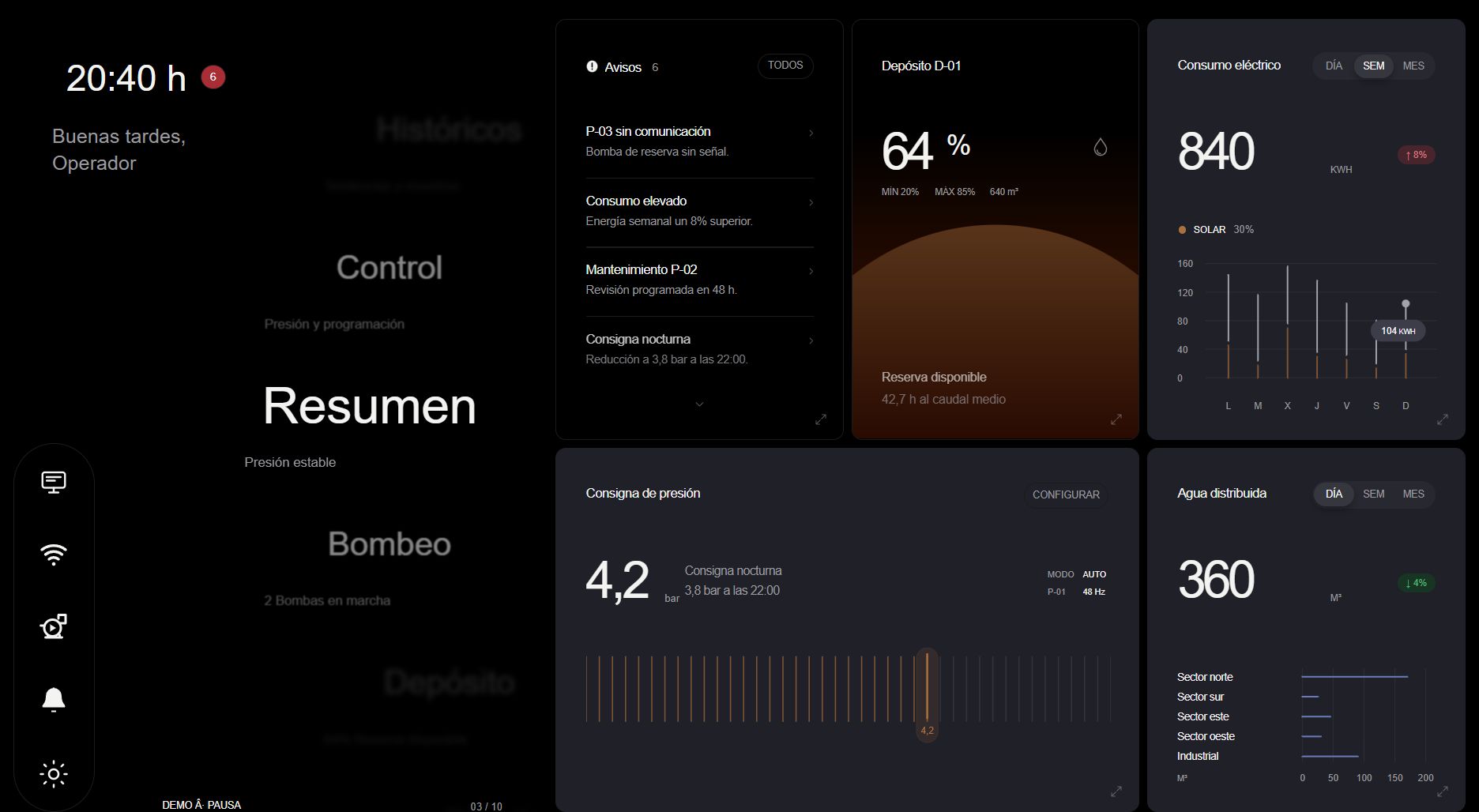Open the pump icon in sidebar

[54, 627]
